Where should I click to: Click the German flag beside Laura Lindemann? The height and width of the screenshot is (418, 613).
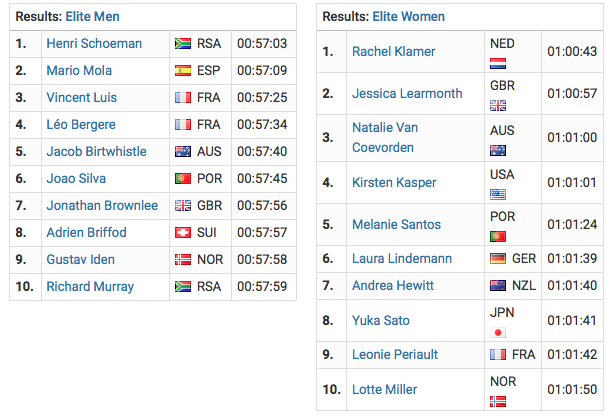tap(498, 259)
